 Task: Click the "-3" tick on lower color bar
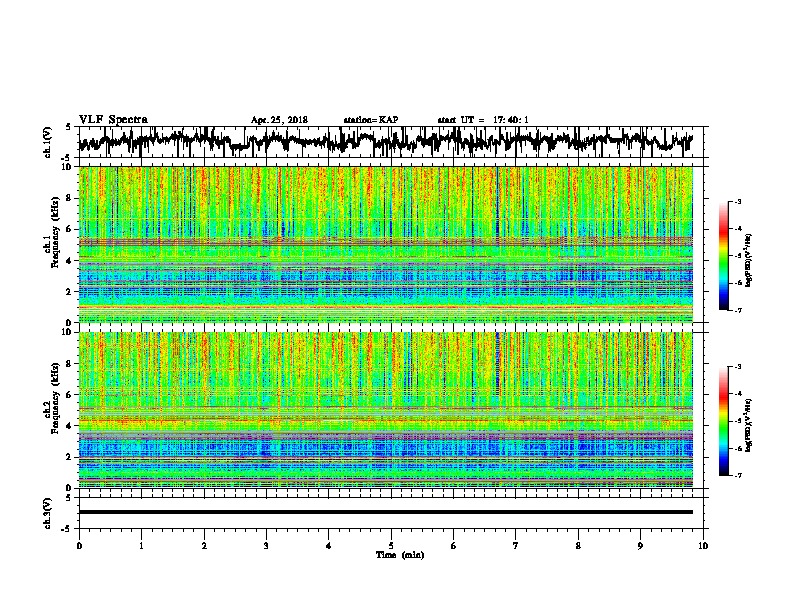[737, 367]
